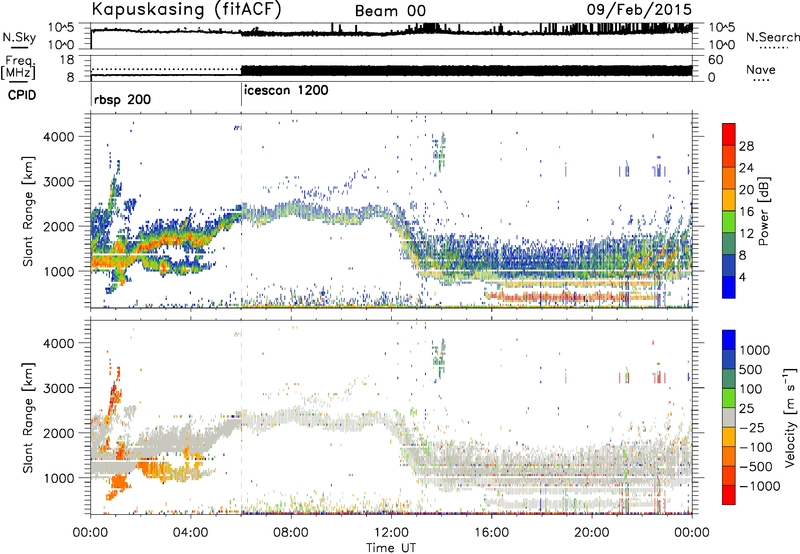Click the '08:00' time axis label
The image size is (800, 554).
tap(291, 533)
